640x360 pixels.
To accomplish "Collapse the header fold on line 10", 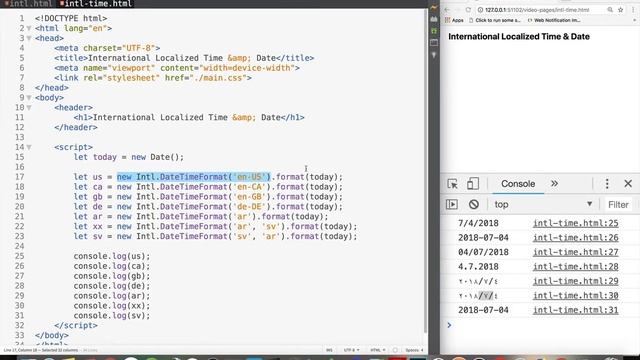I will (x=29, y=108).
